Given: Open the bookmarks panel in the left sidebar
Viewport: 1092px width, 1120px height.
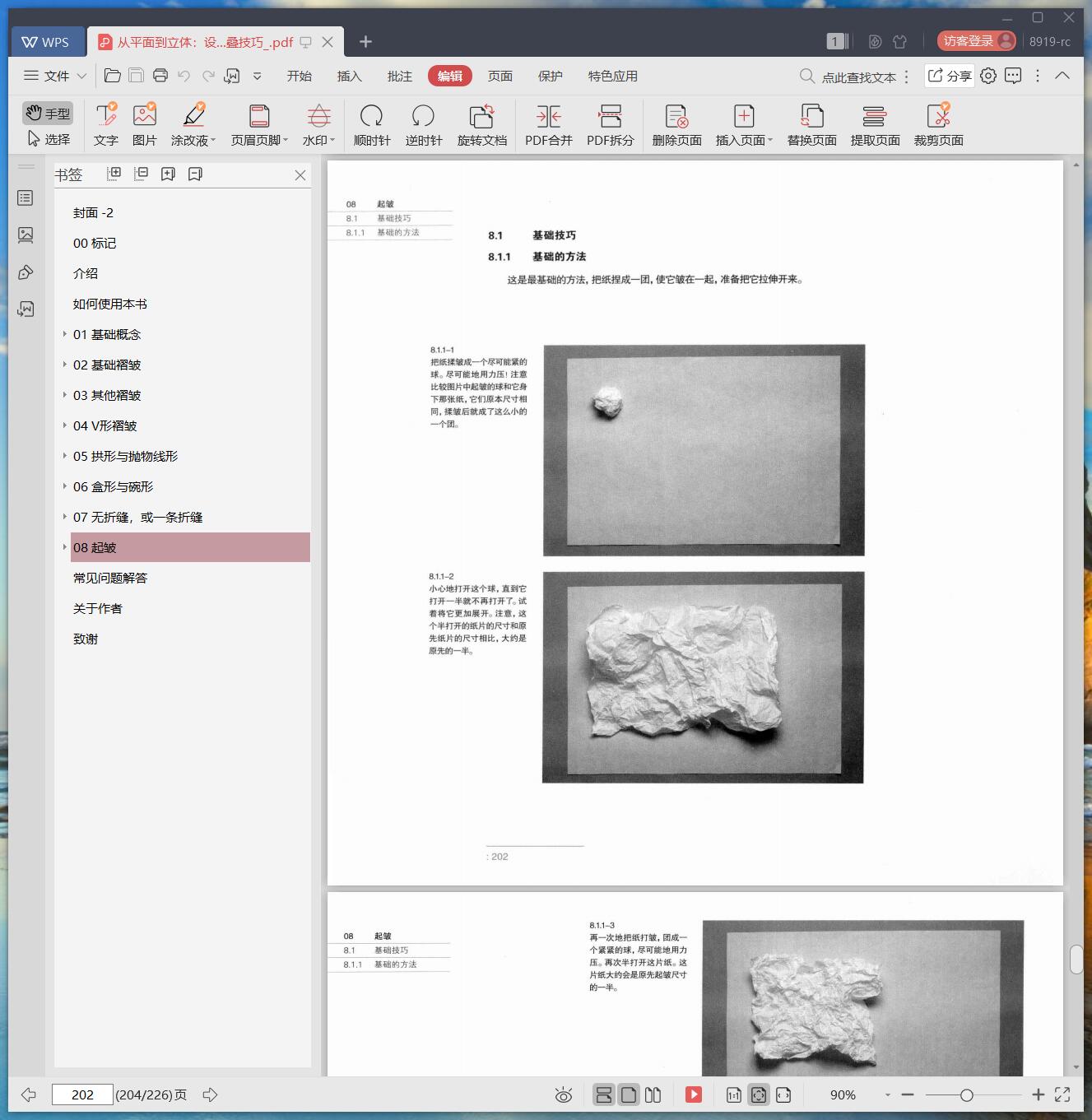Looking at the screenshot, I should click(x=26, y=198).
